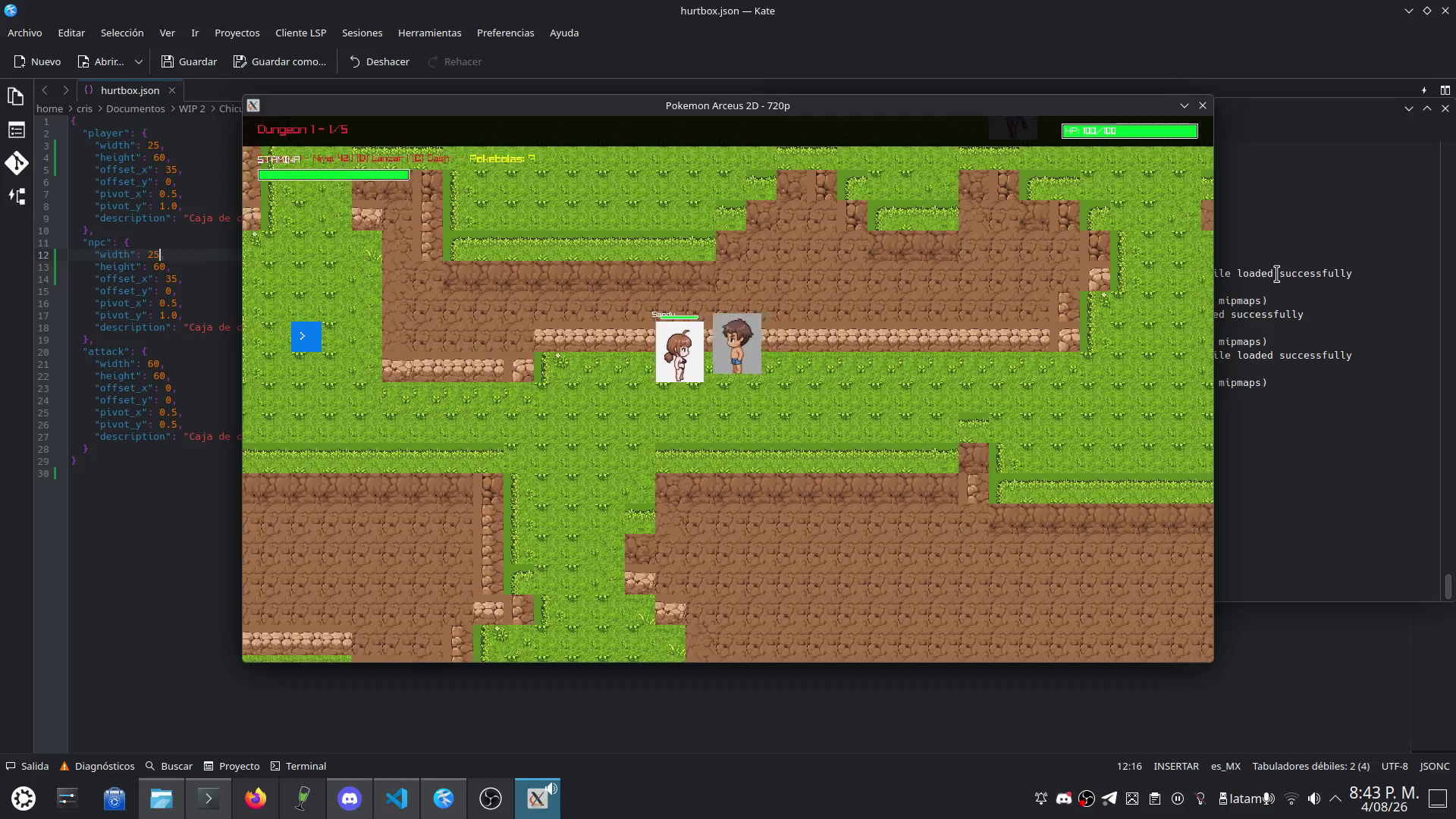The height and width of the screenshot is (819, 1456).
Task: Open the UTF-8 encoding selector
Action: coord(1395,766)
